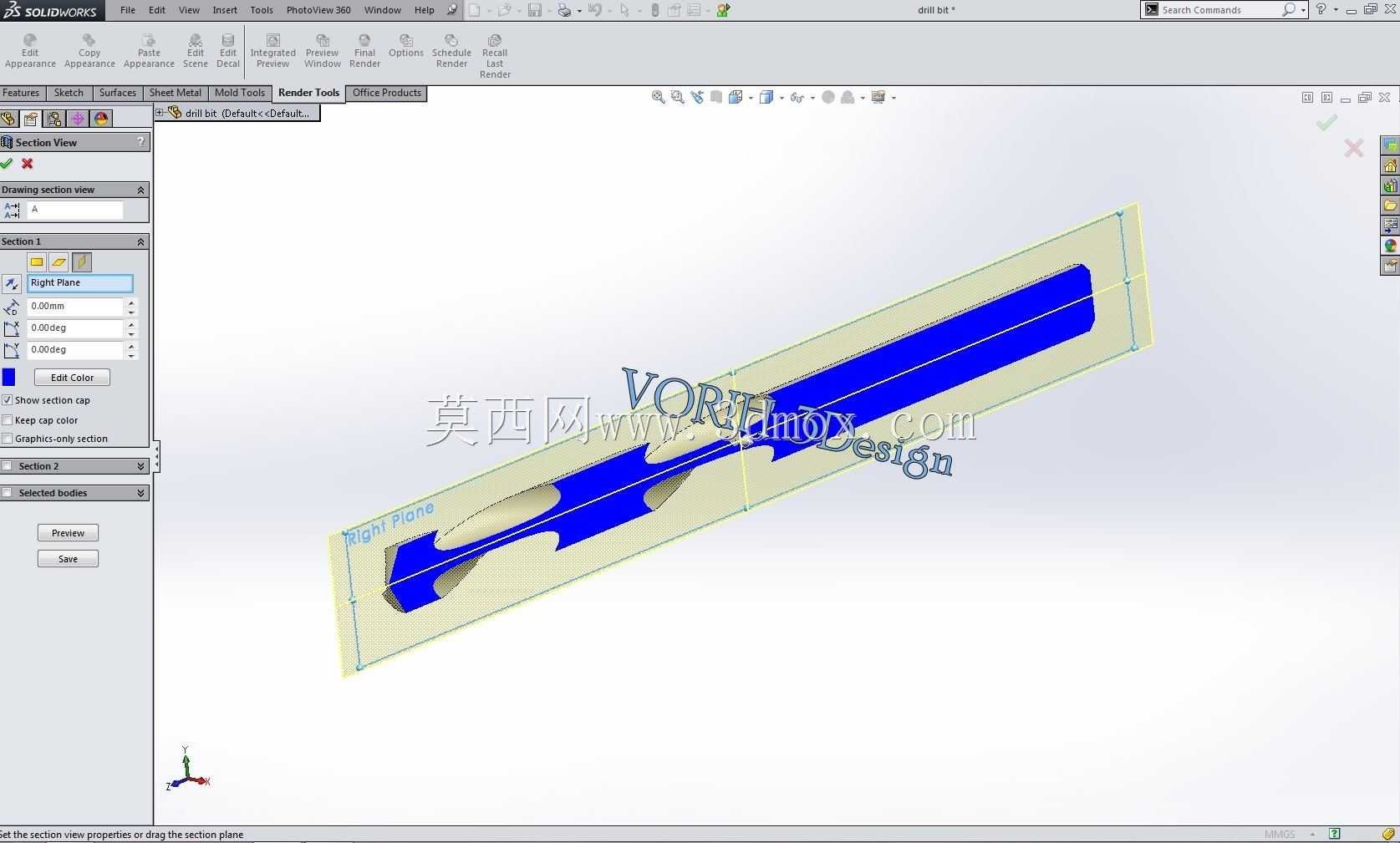1400x843 pixels.
Task: Open the Display Style dropdown arrow
Action: click(781, 98)
